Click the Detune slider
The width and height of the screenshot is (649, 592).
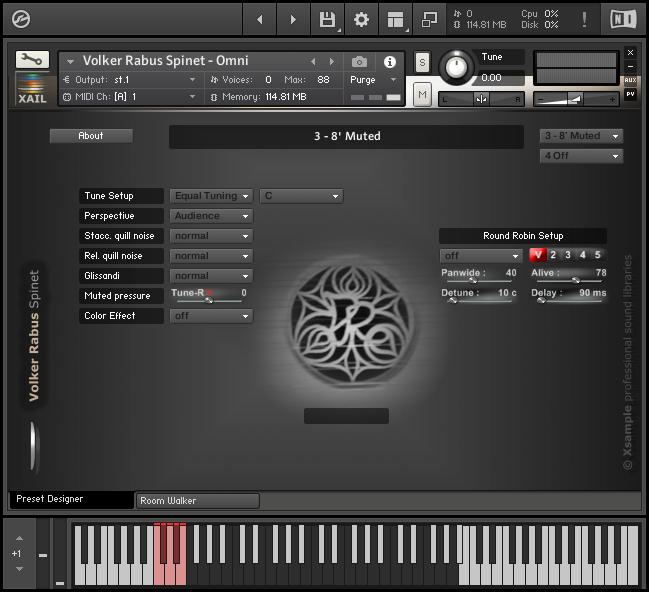coord(479,301)
